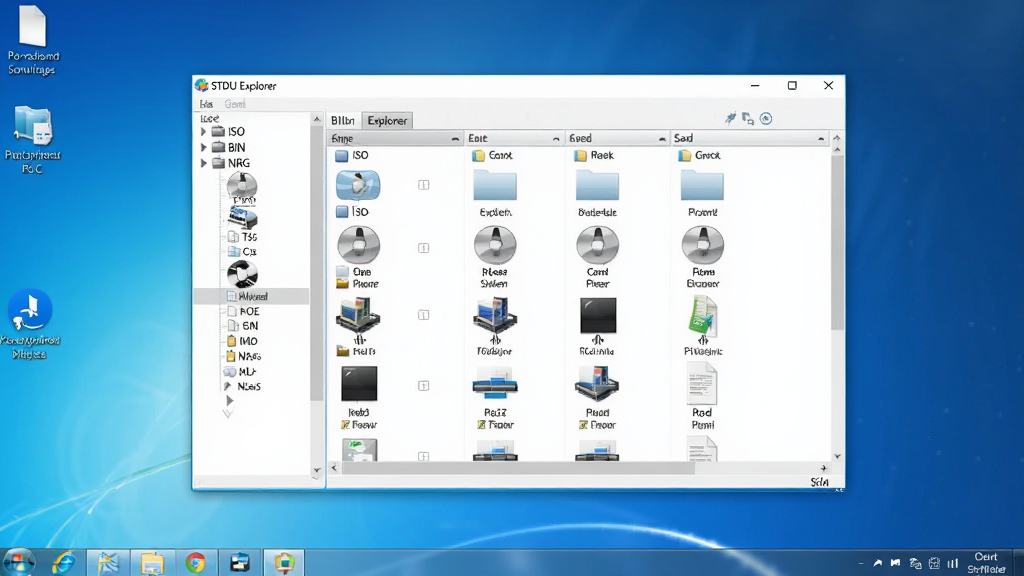
Task: Open the Ha menu
Action: point(206,104)
